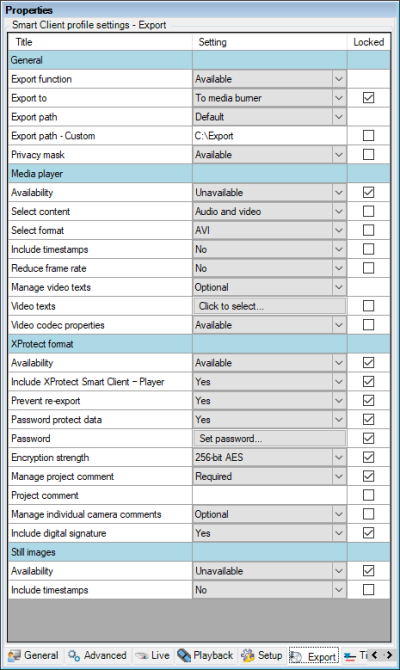
Task: Click the Playback tab icon
Action: pyautogui.click(x=184, y=655)
